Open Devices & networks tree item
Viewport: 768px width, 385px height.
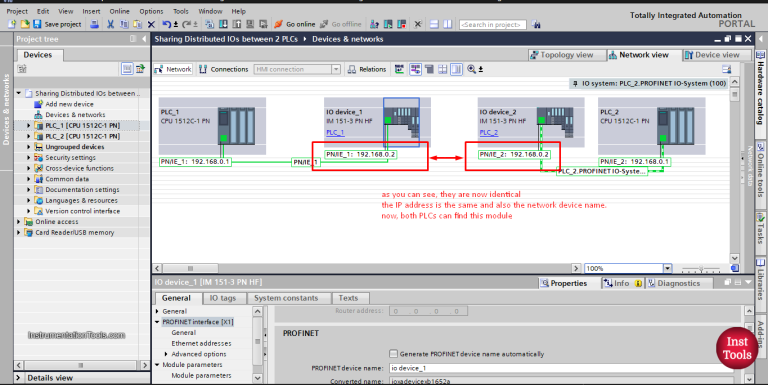click(x=75, y=115)
